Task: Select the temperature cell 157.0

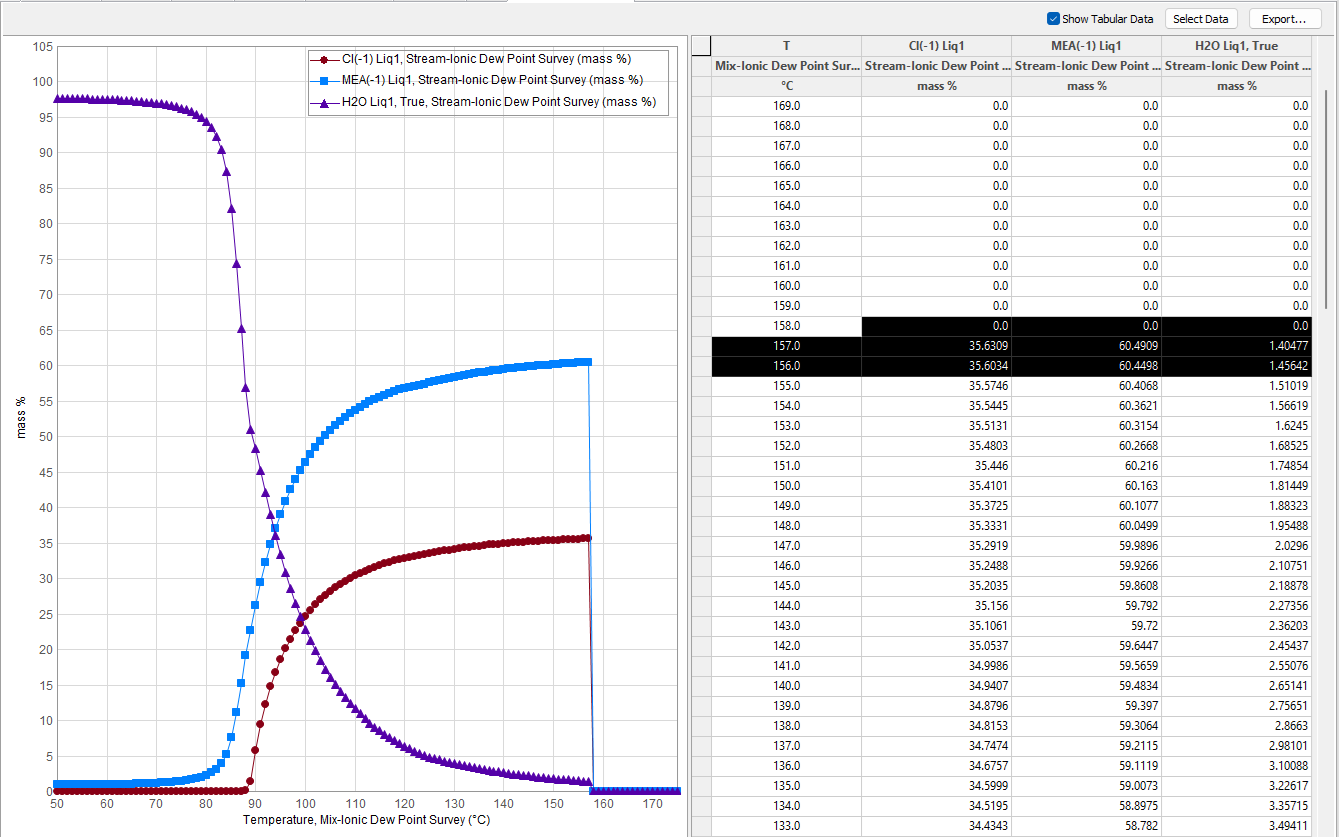Action: pyautogui.click(x=786, y=346)
